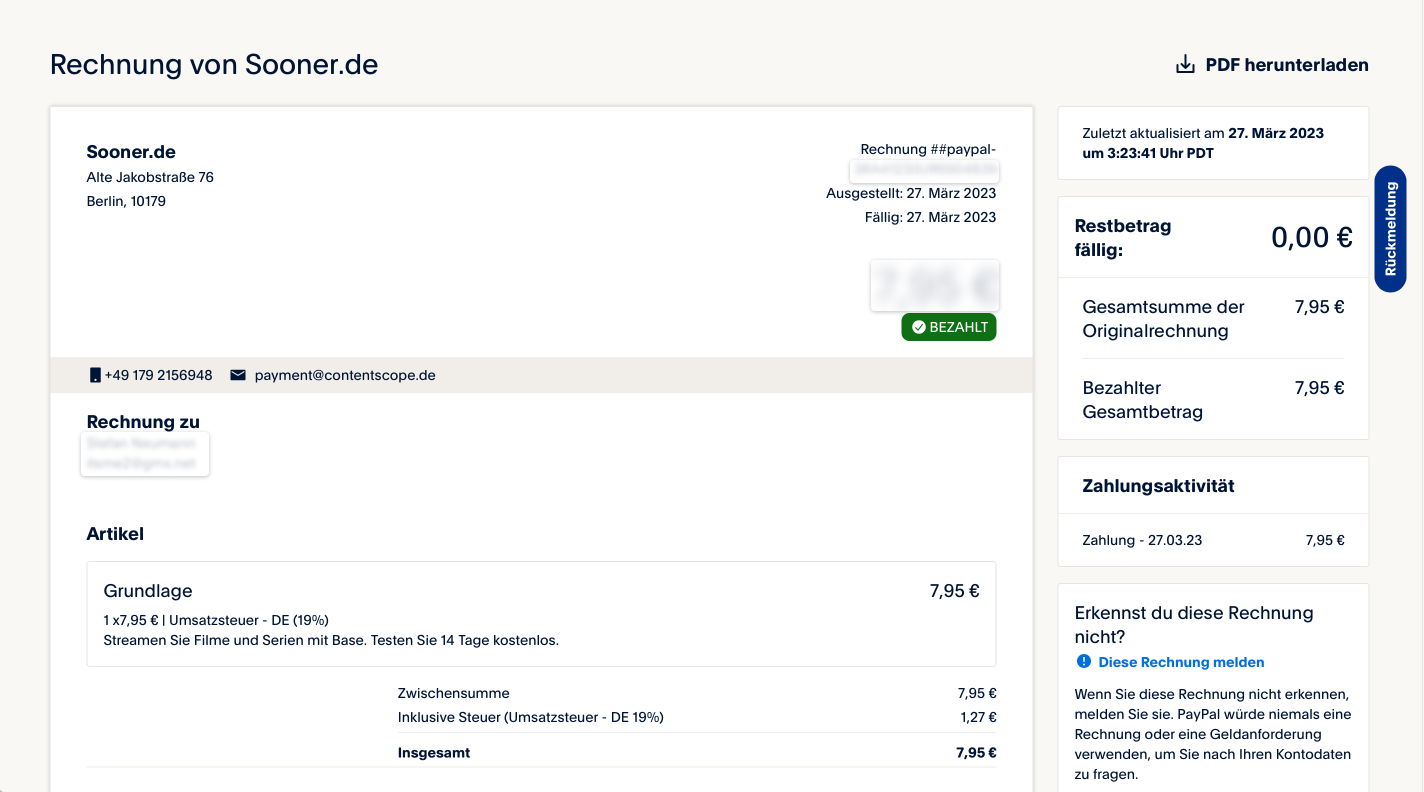
Task: Click the Bezahlter Gesamtbetrag amount 7,95 €
Action: 1320,388
